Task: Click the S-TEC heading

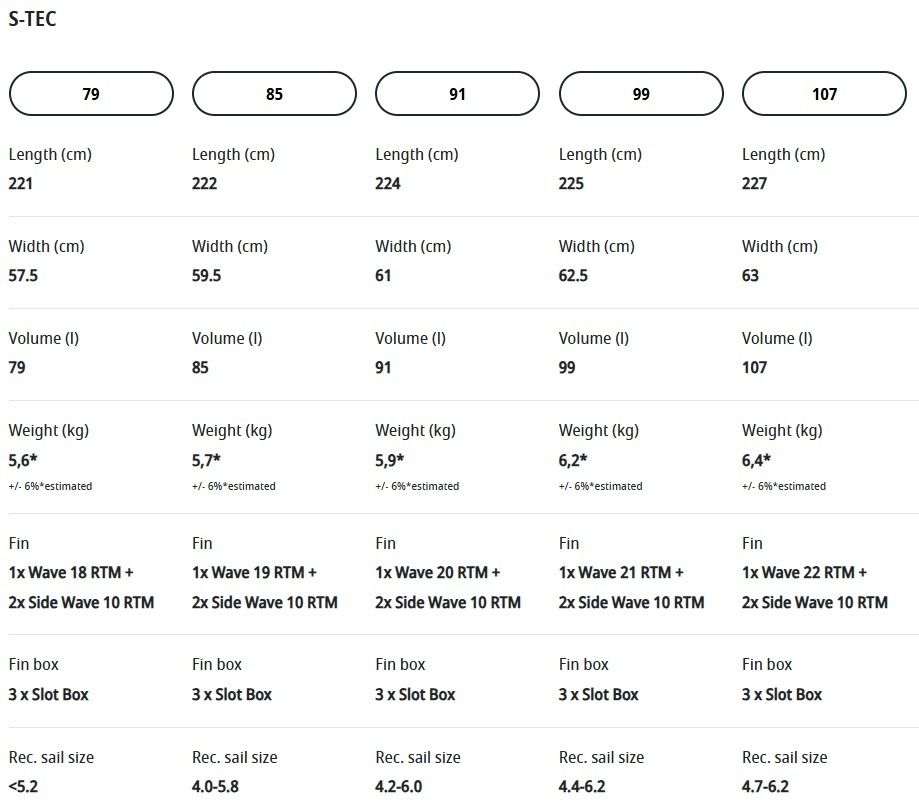Action: (x=32, y=20)
